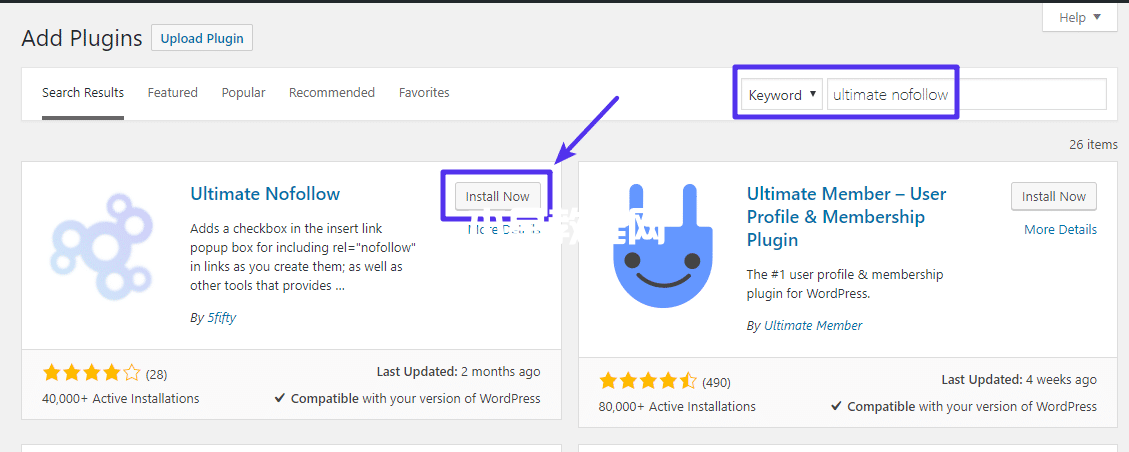The width and height of the screenshot is (1129, 452).
Task: Click the Ultimate Member compatibility checkmark
Action: [837, 406]
